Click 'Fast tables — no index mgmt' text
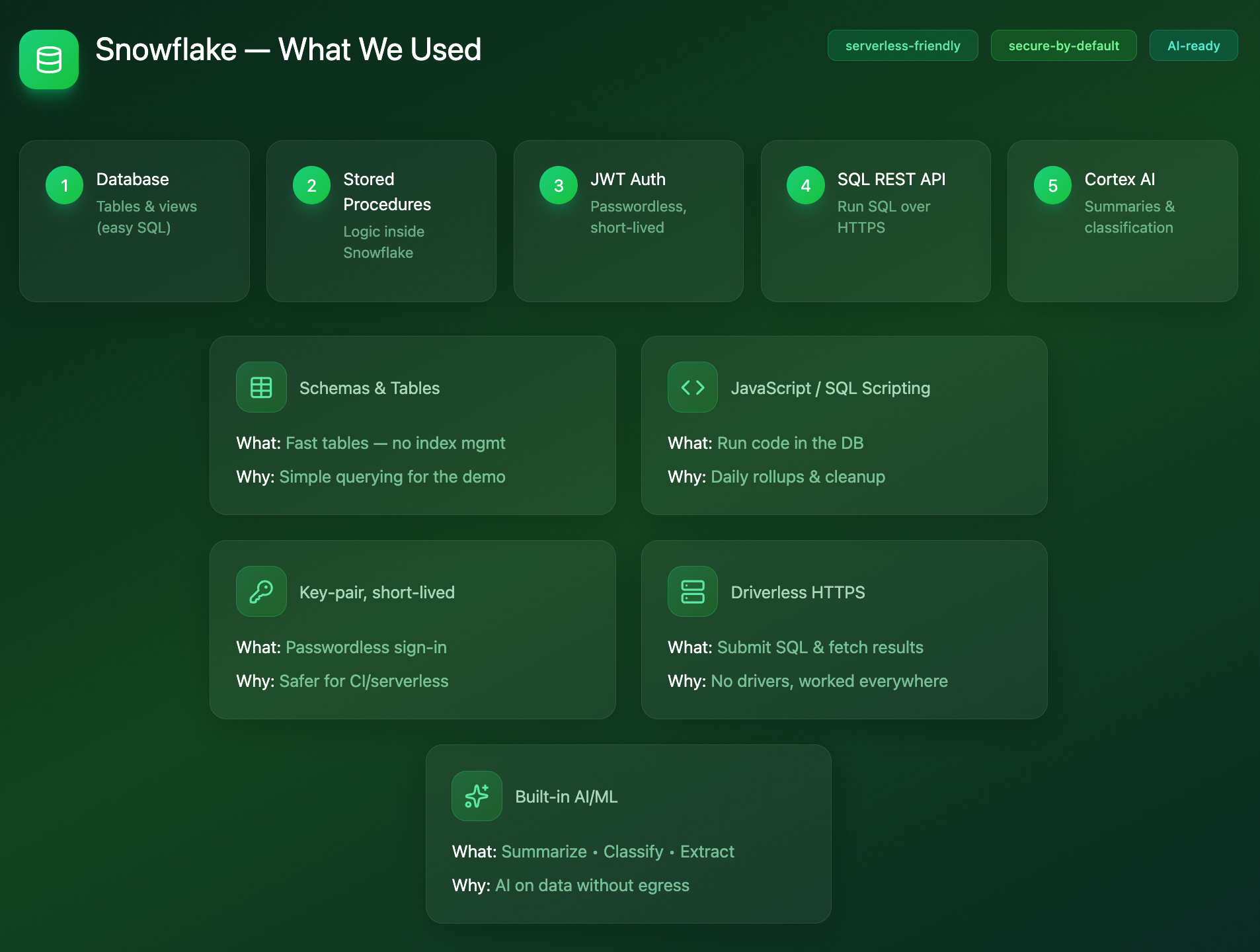 395,443
